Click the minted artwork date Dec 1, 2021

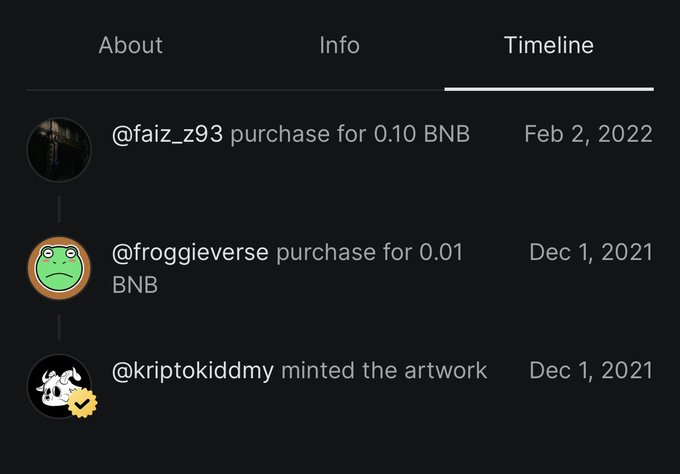click(x=591, y=371)
